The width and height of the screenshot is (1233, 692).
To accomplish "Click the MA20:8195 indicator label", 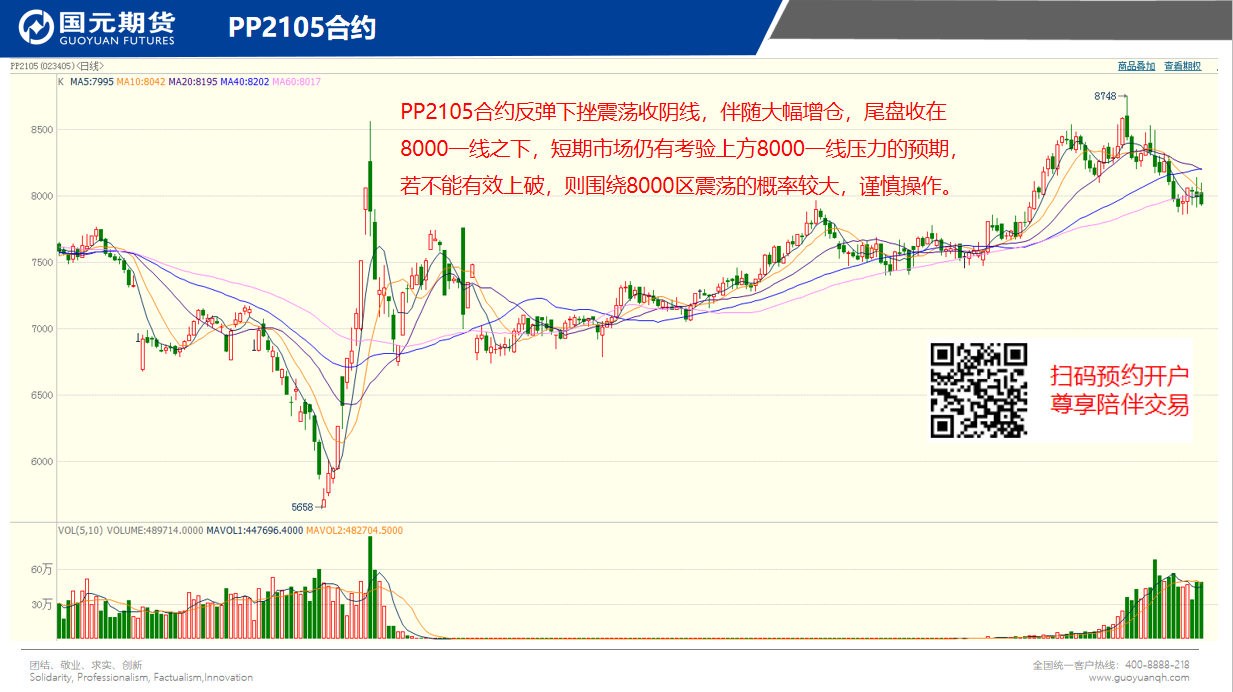I will click(193, 82).
